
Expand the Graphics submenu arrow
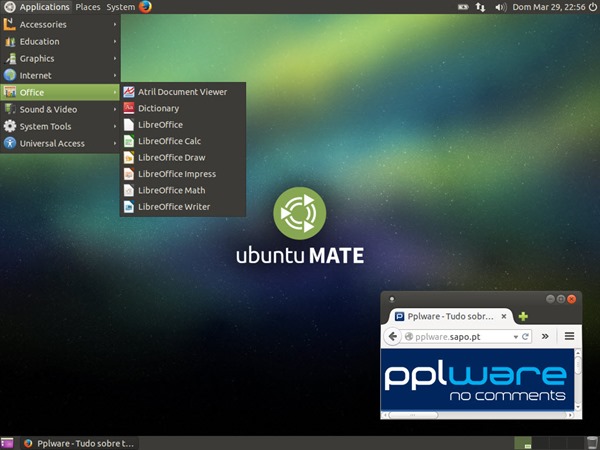[x=114, y=58]
